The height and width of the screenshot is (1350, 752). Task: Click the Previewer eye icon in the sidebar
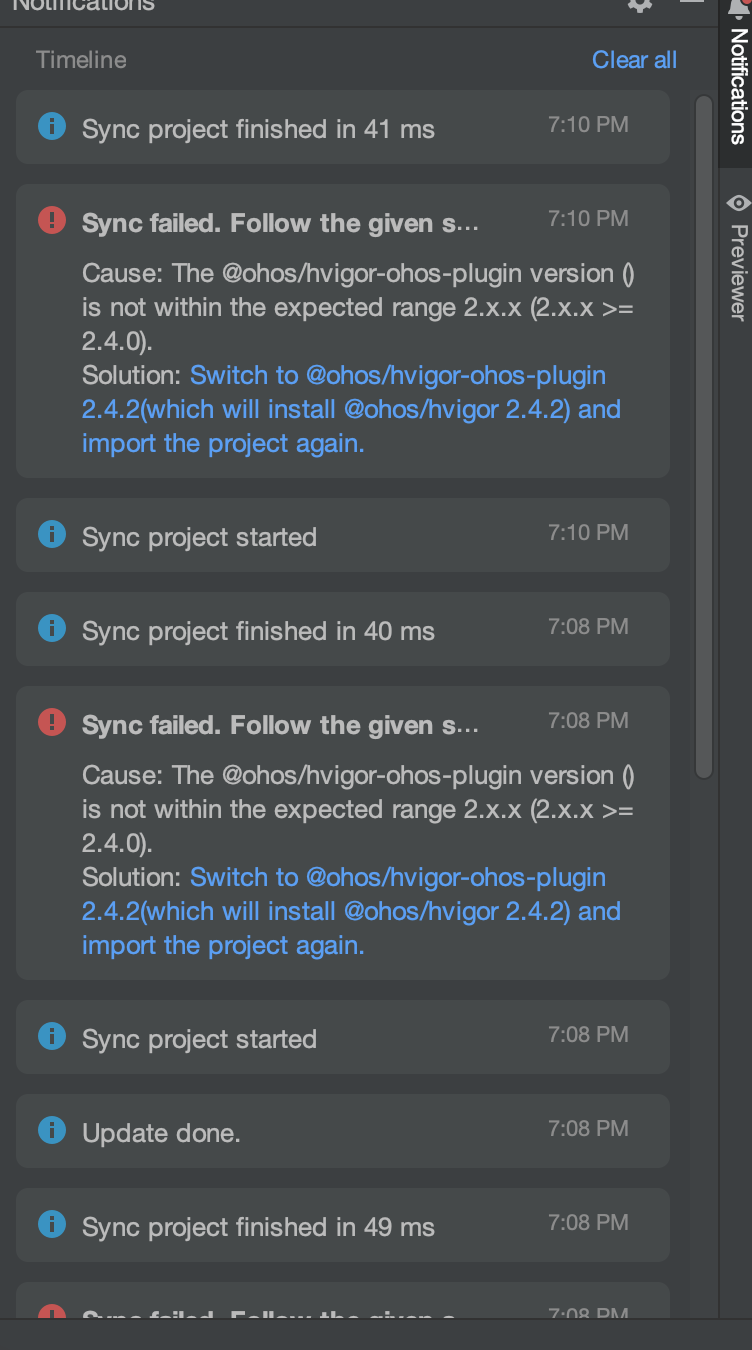pyautogui.click(x=738, y=203)
